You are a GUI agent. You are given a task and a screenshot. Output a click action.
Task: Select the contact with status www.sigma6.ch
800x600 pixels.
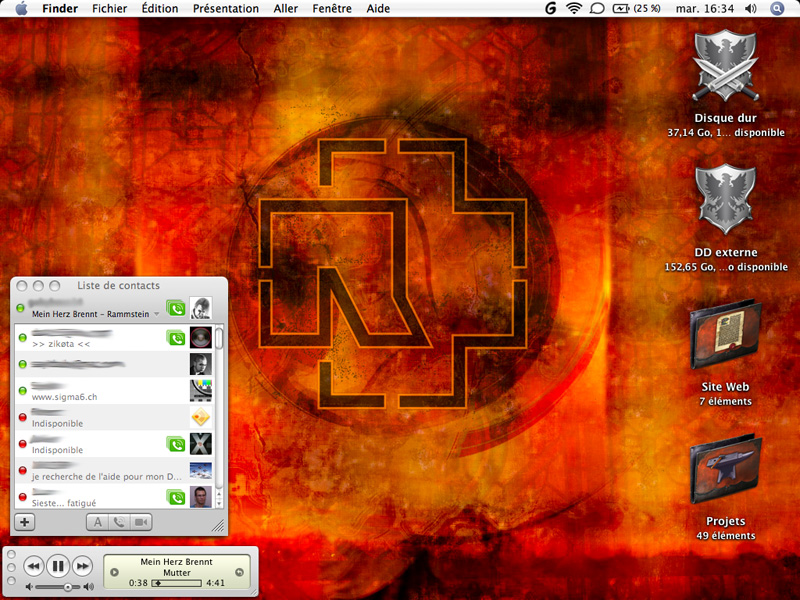[x=115, y=391]
